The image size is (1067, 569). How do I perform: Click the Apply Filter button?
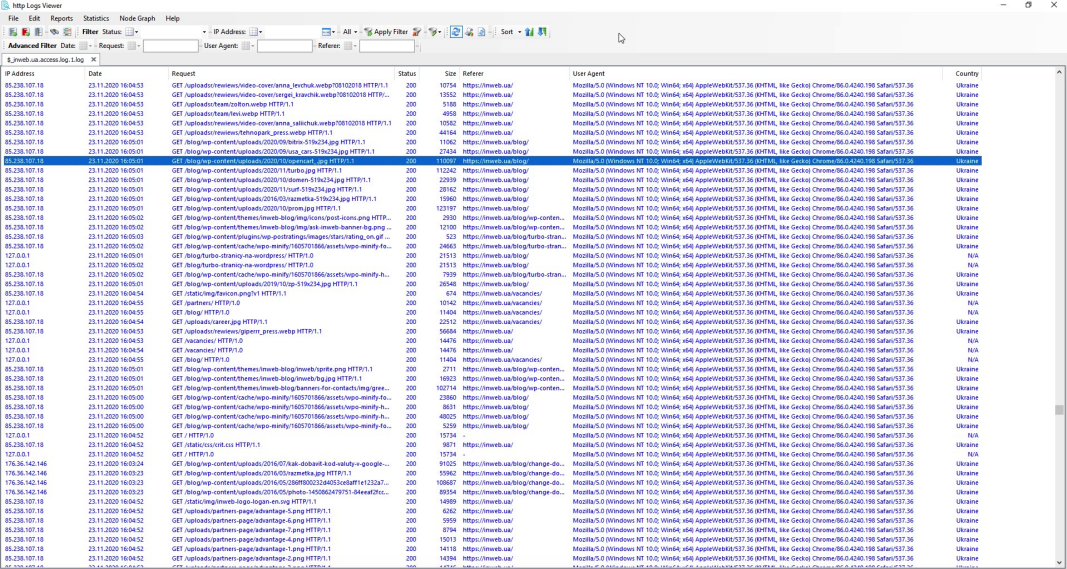pos(386,32)
